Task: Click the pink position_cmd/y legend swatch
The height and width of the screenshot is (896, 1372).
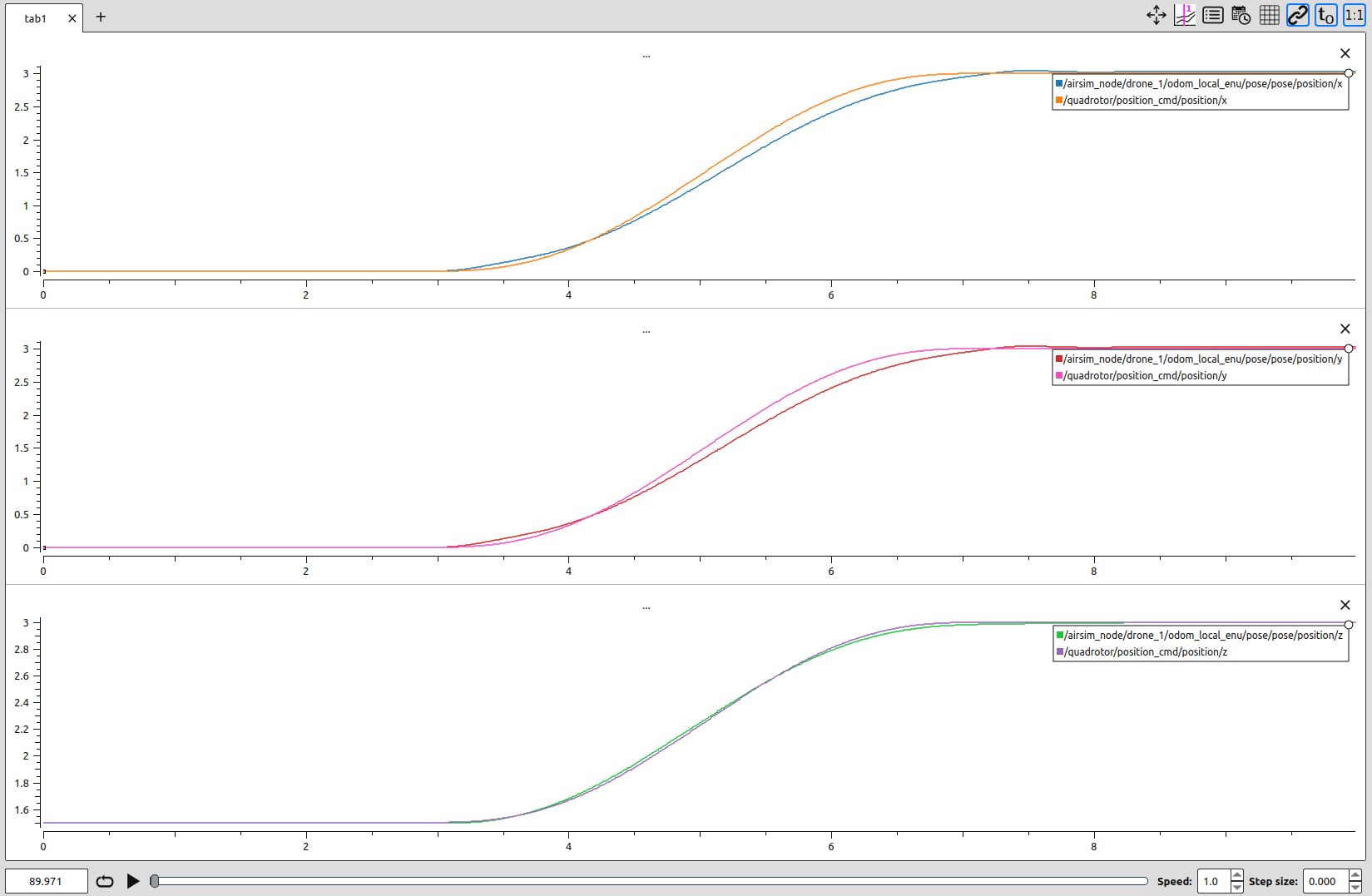Action: (1059, 375)
